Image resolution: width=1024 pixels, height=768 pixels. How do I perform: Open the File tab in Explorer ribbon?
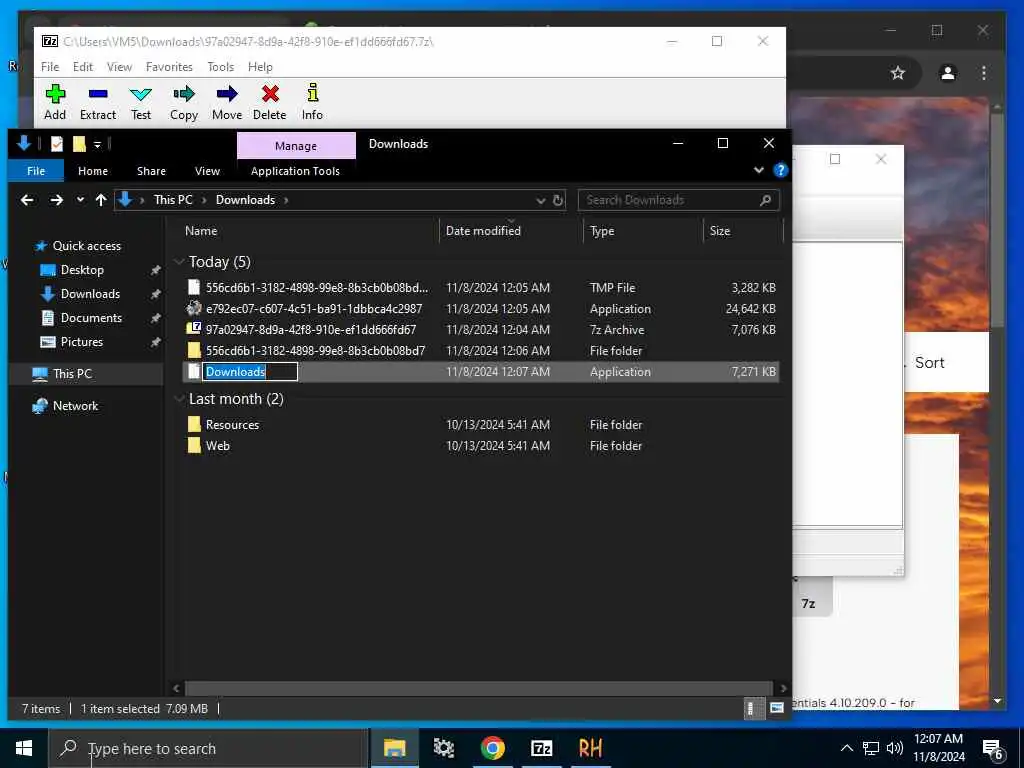click(x=36, y=171)
